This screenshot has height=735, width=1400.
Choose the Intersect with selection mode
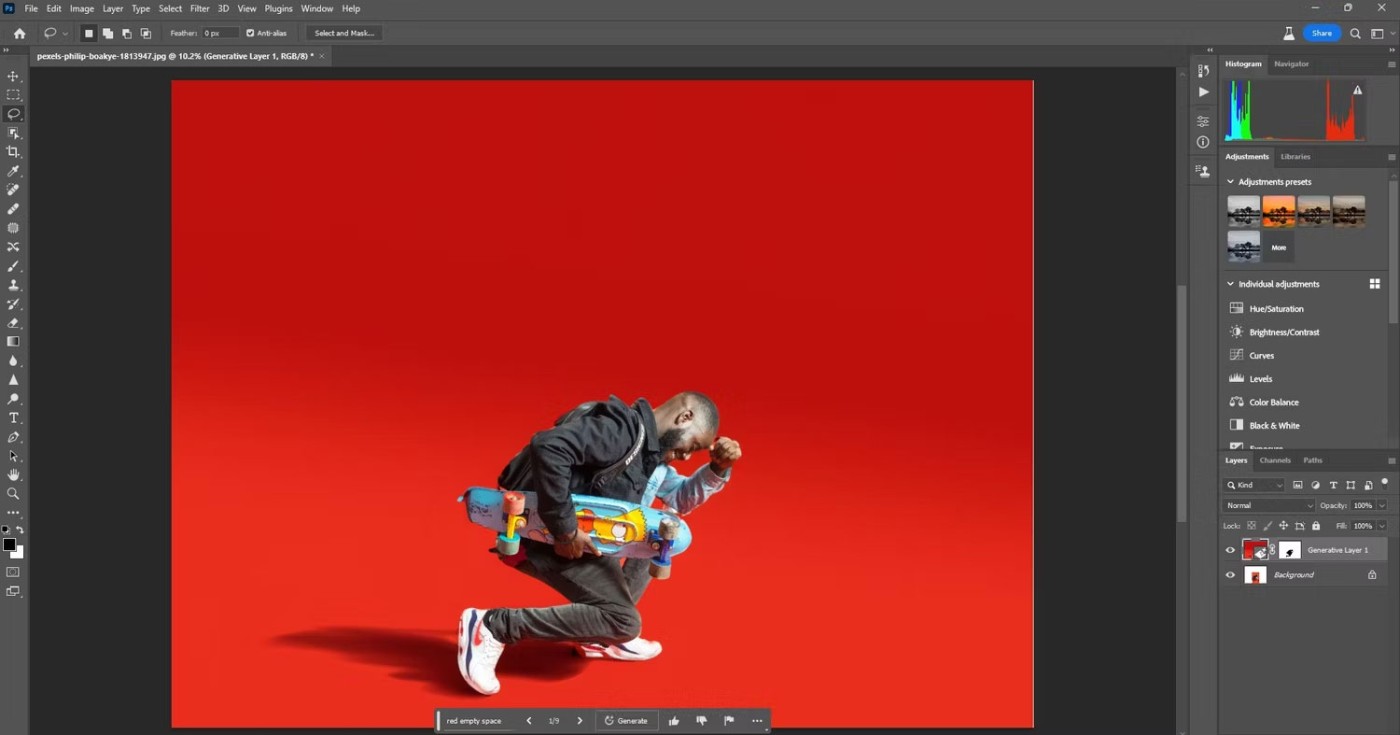click(145, 33)
